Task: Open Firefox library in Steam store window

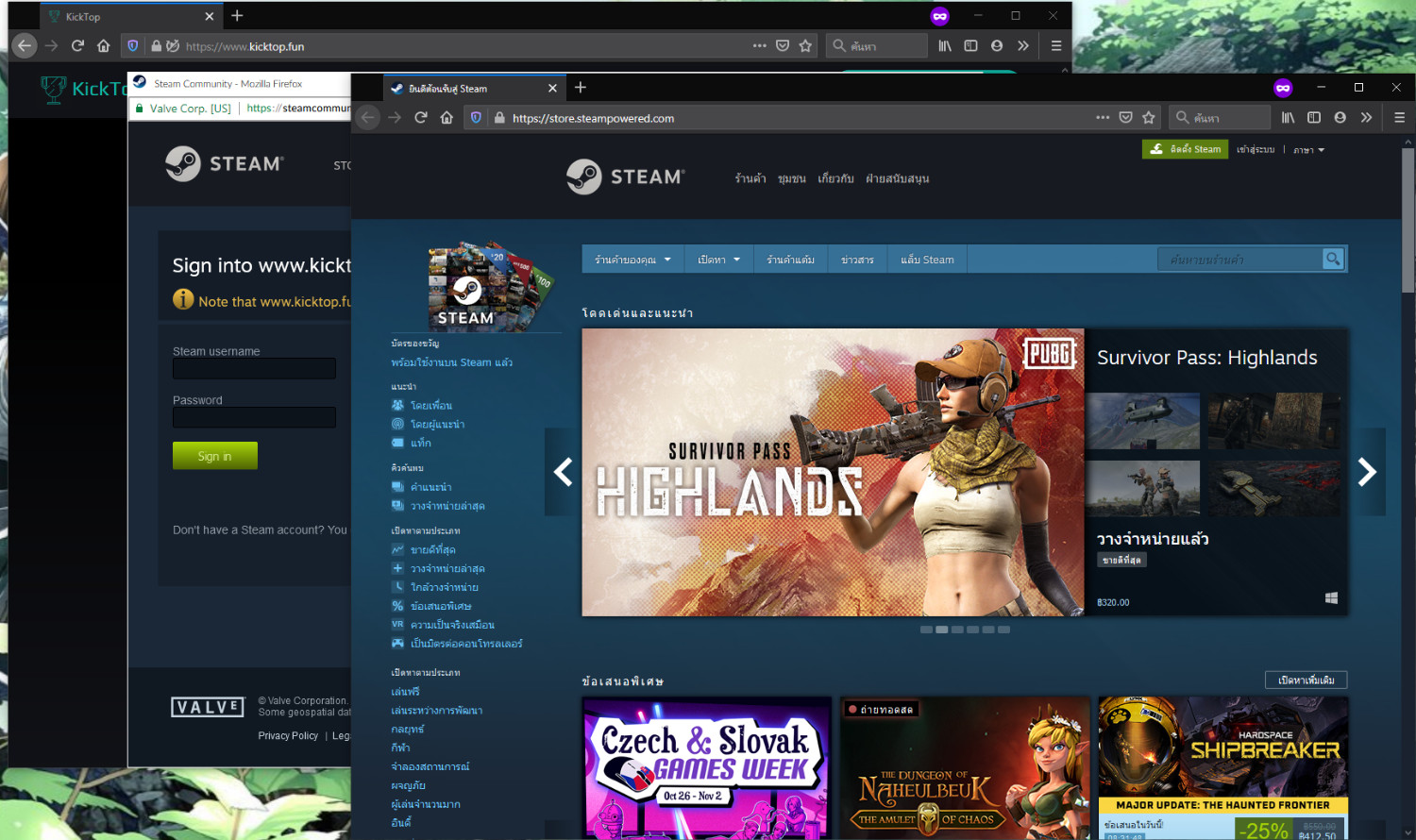Action: [1288, 118]
